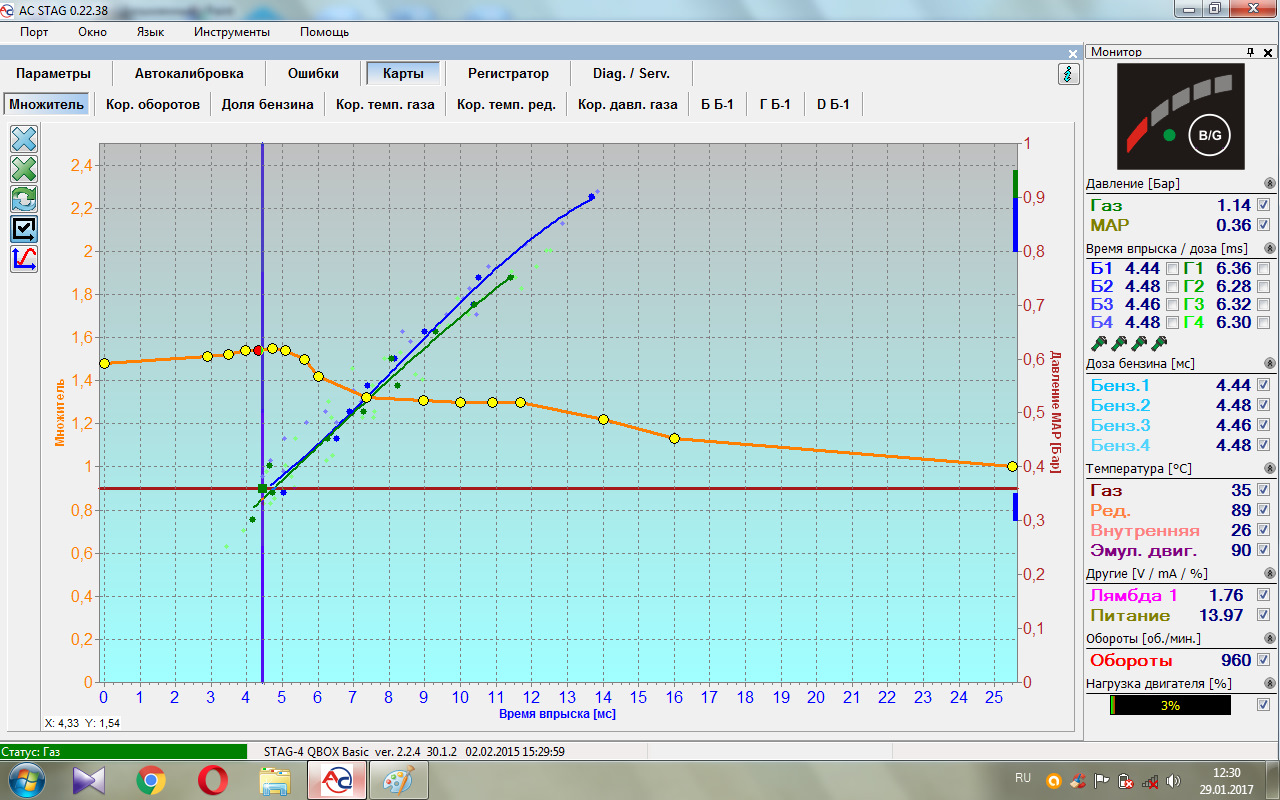Open Paint from the taskbar
This screenshot has height=800, width=1280.
(x=398, y=779)
